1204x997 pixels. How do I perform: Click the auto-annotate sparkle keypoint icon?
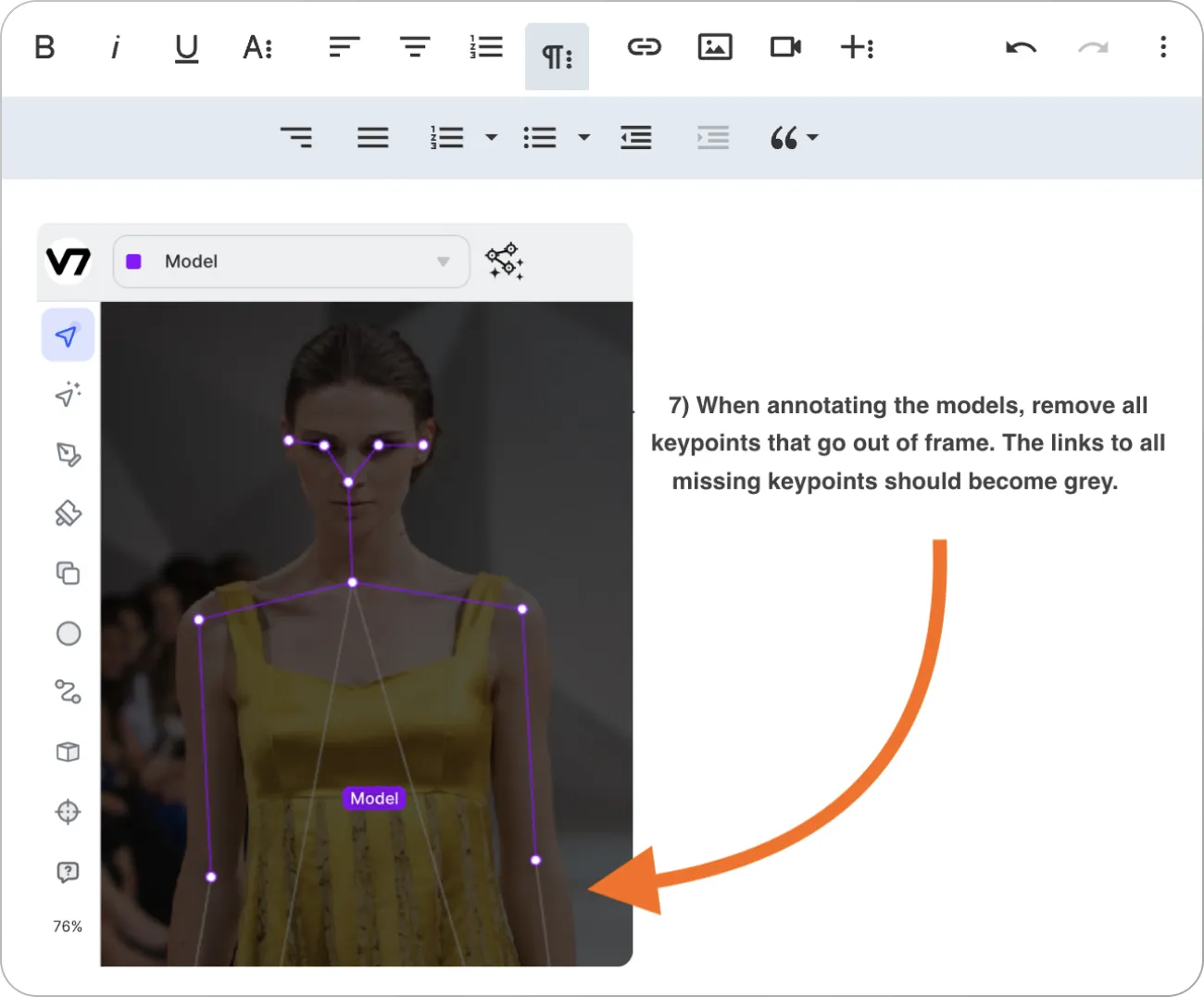(x=505, y=261)
